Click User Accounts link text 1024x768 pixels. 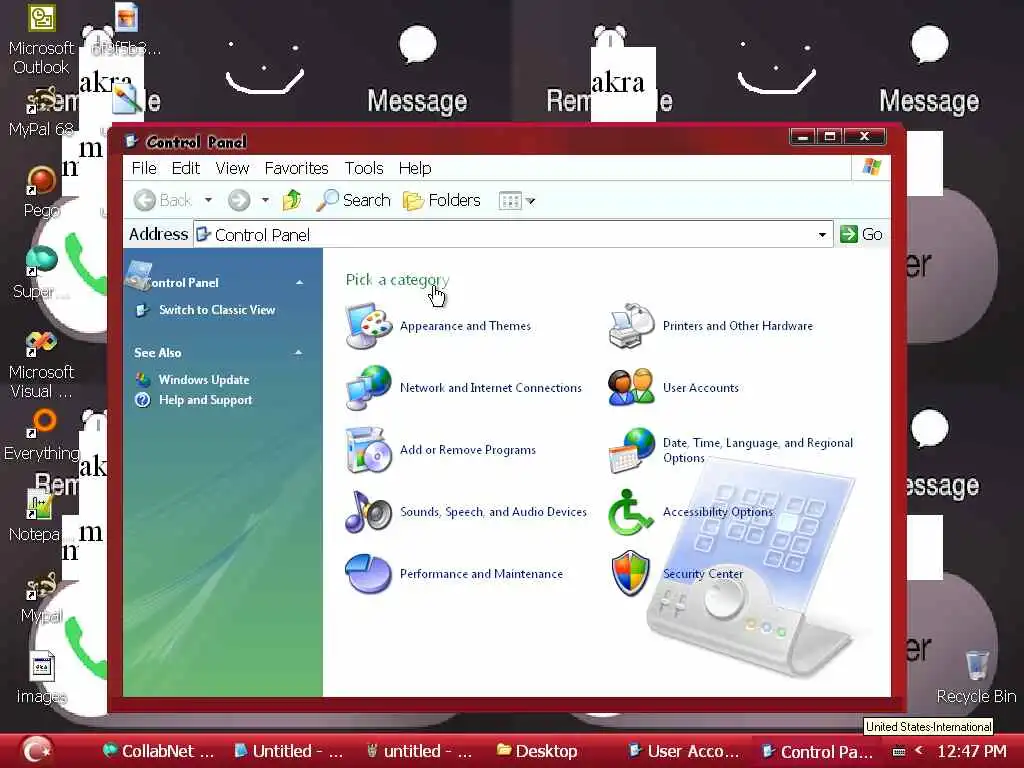(x=701, y=388)
